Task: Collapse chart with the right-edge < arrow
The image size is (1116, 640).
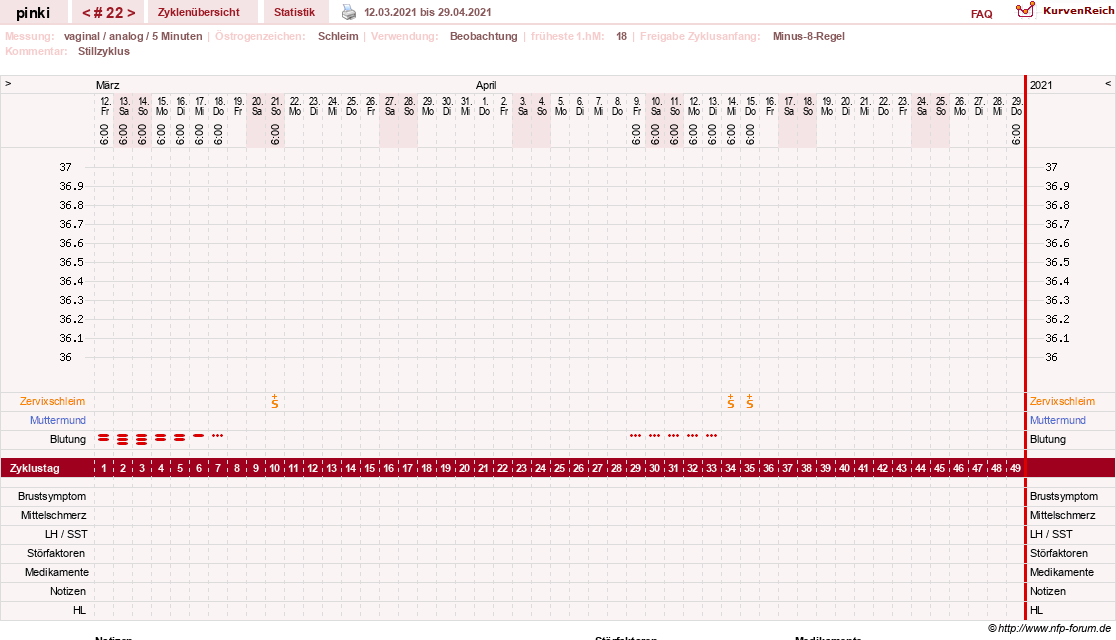Action: point(1107,83)
